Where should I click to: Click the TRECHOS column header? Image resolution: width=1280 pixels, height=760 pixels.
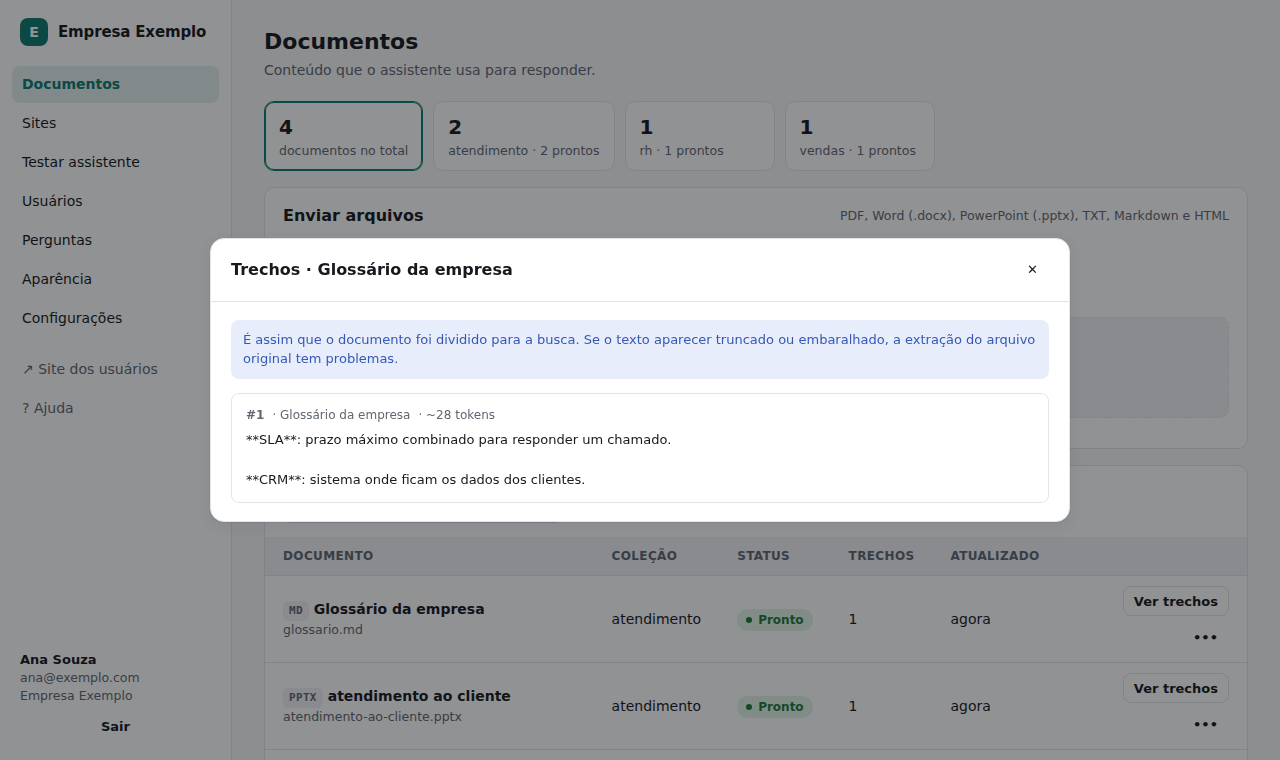881,556
